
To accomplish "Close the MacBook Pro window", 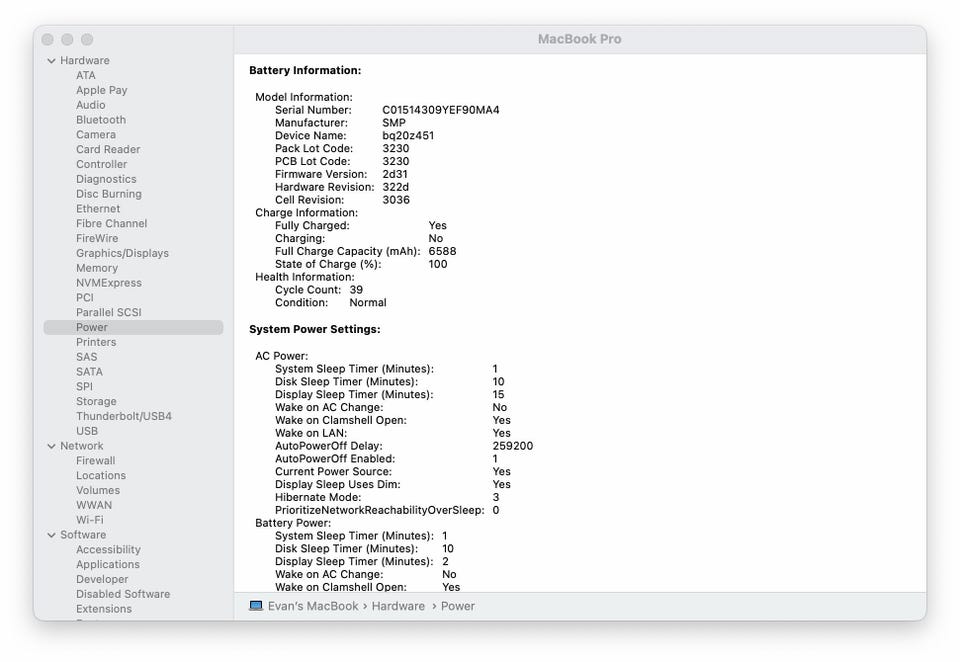I will (48, 40).
